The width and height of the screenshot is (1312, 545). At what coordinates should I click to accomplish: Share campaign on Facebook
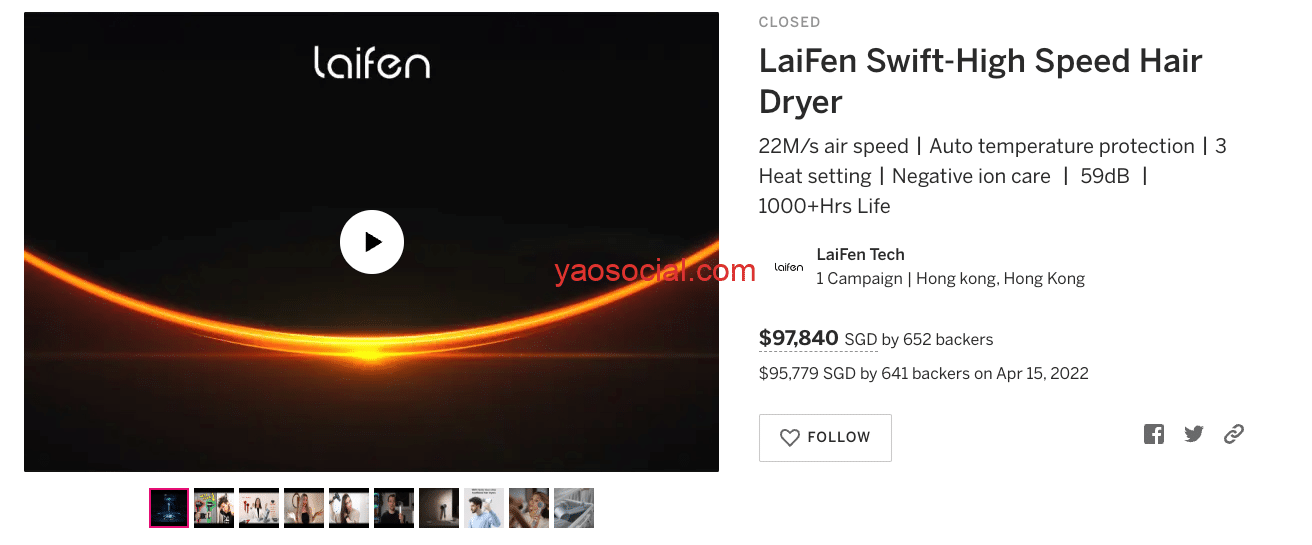(1154, 434)
